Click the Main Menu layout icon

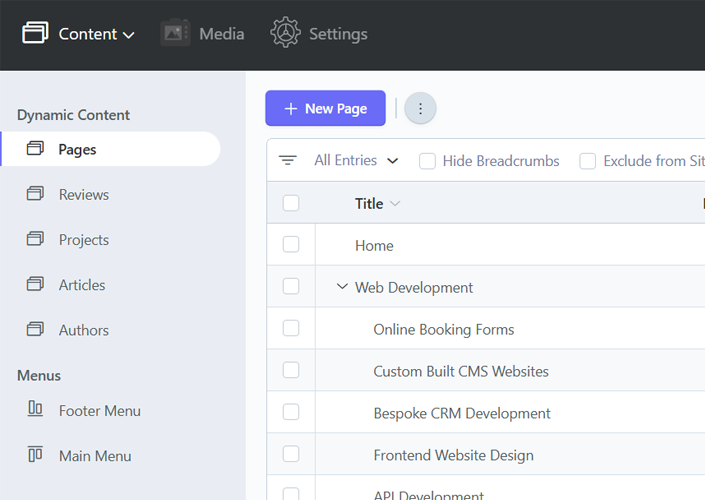(35, 454)
